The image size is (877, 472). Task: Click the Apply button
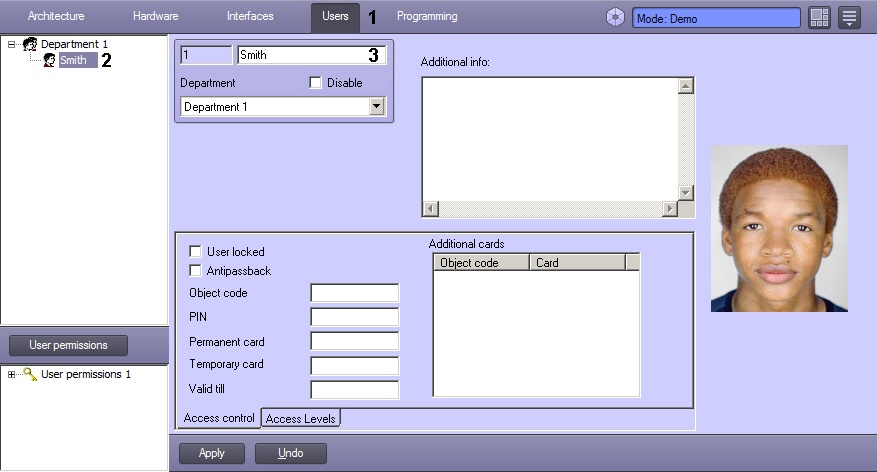(211, 453)
